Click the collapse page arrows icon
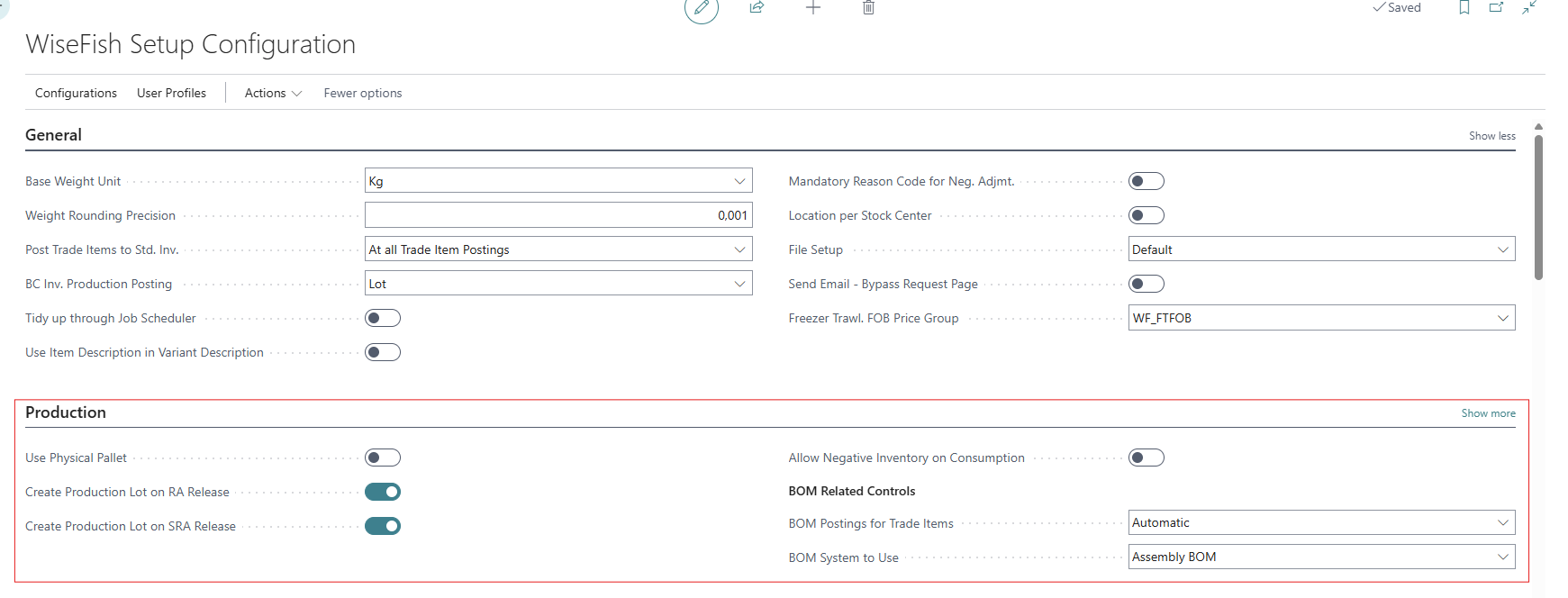The image size is (1568, 598). 1529,8
